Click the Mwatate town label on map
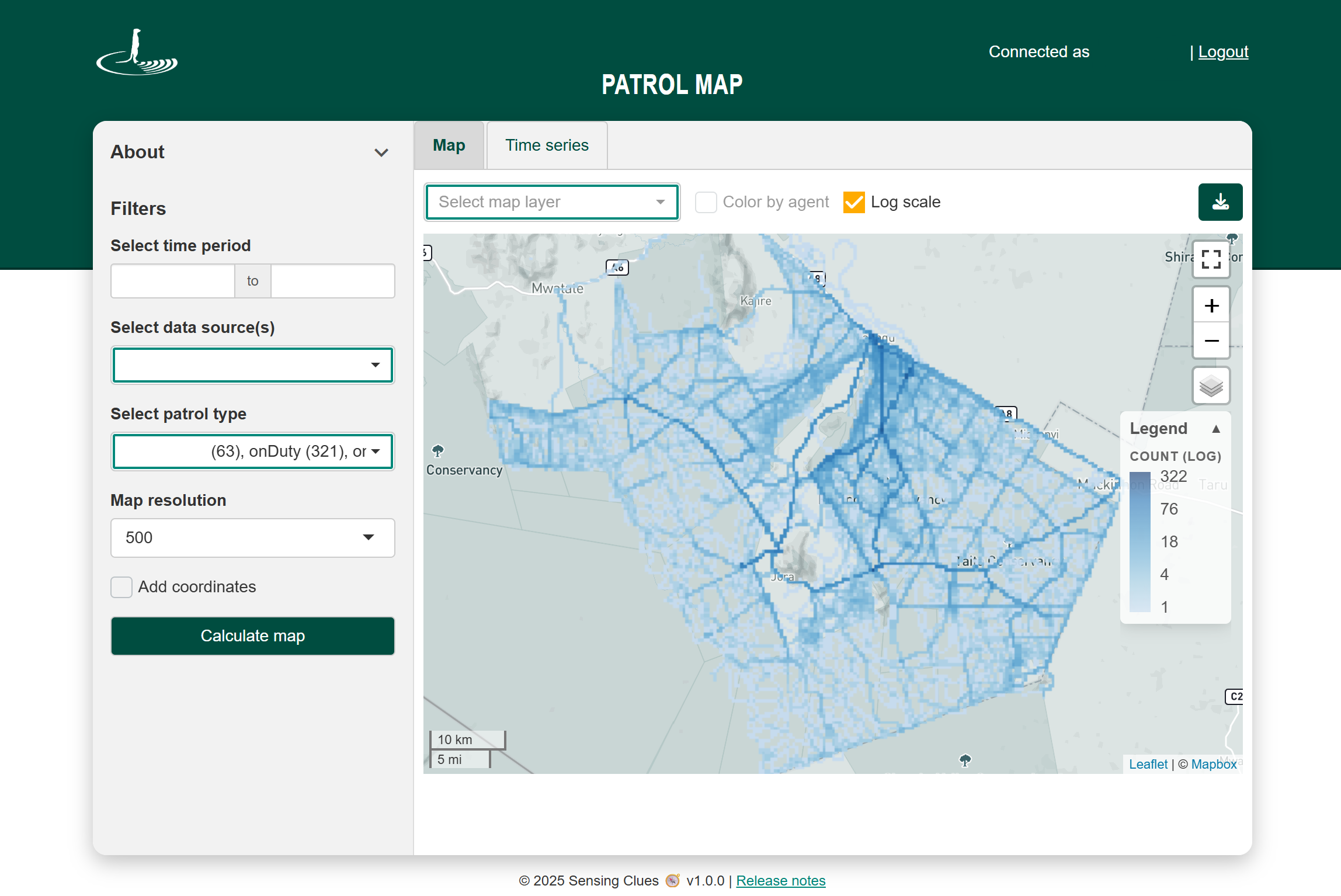The width and height of the screenshot is (1341, 896). [557, 289]
